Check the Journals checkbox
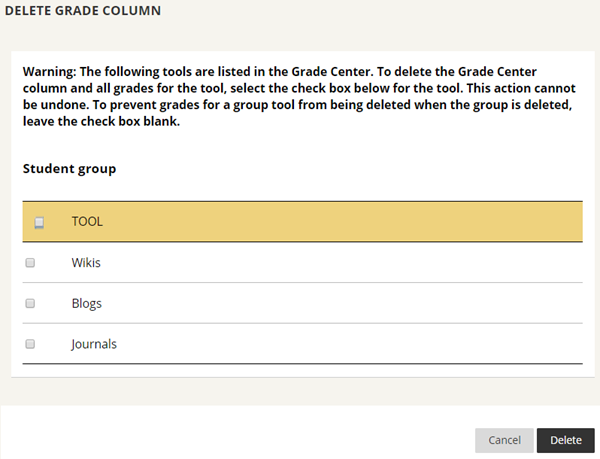 coord(30,344)
